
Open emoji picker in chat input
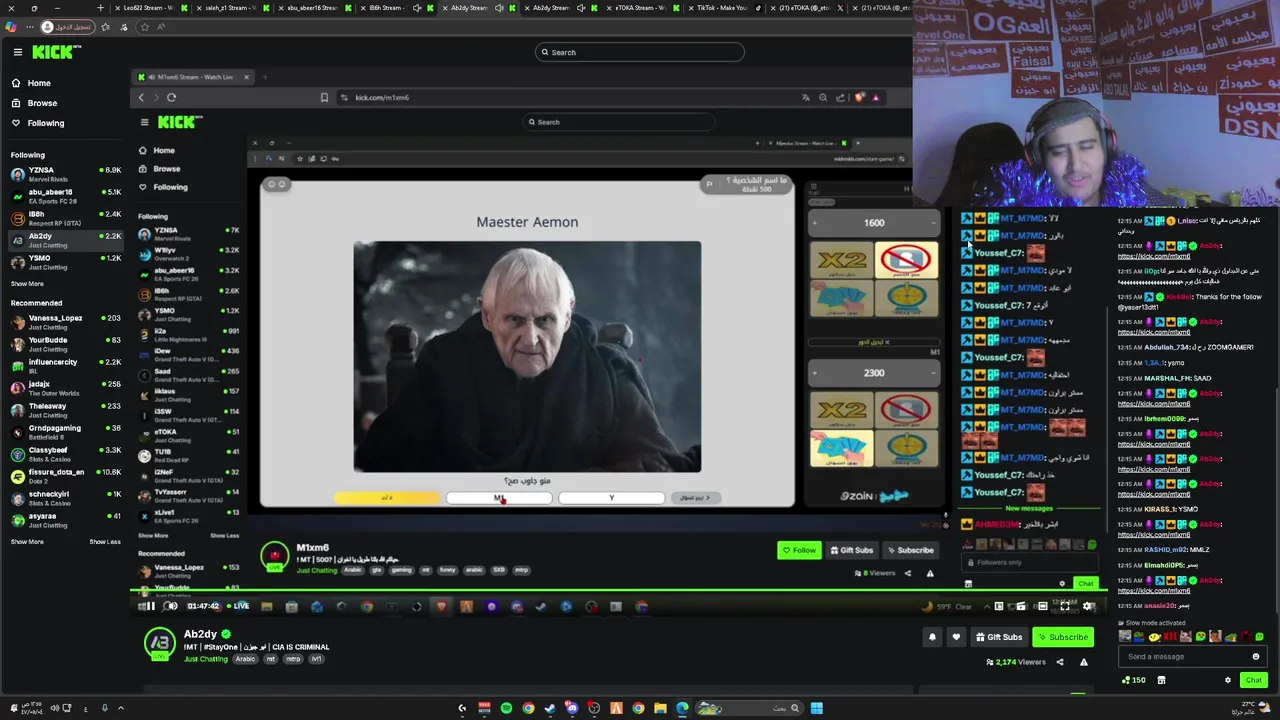pyautogui.click(x=1256, y=657)
